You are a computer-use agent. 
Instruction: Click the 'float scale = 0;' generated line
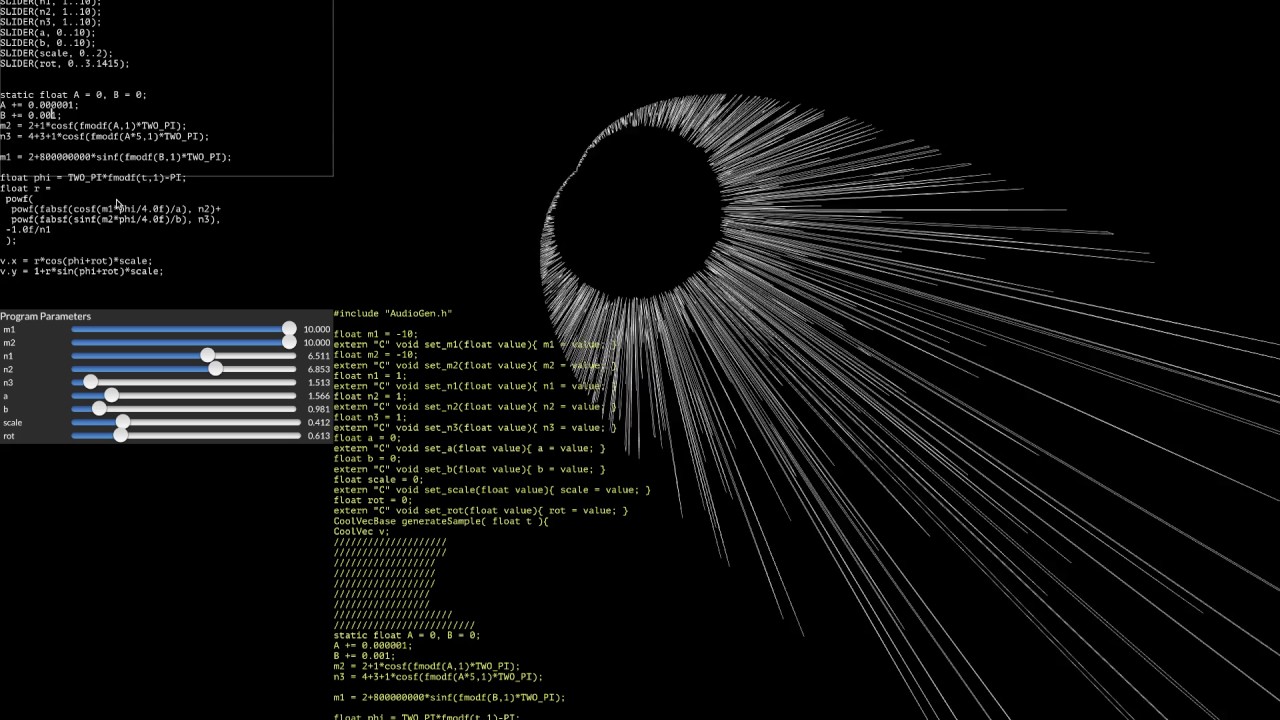(379, 479)
